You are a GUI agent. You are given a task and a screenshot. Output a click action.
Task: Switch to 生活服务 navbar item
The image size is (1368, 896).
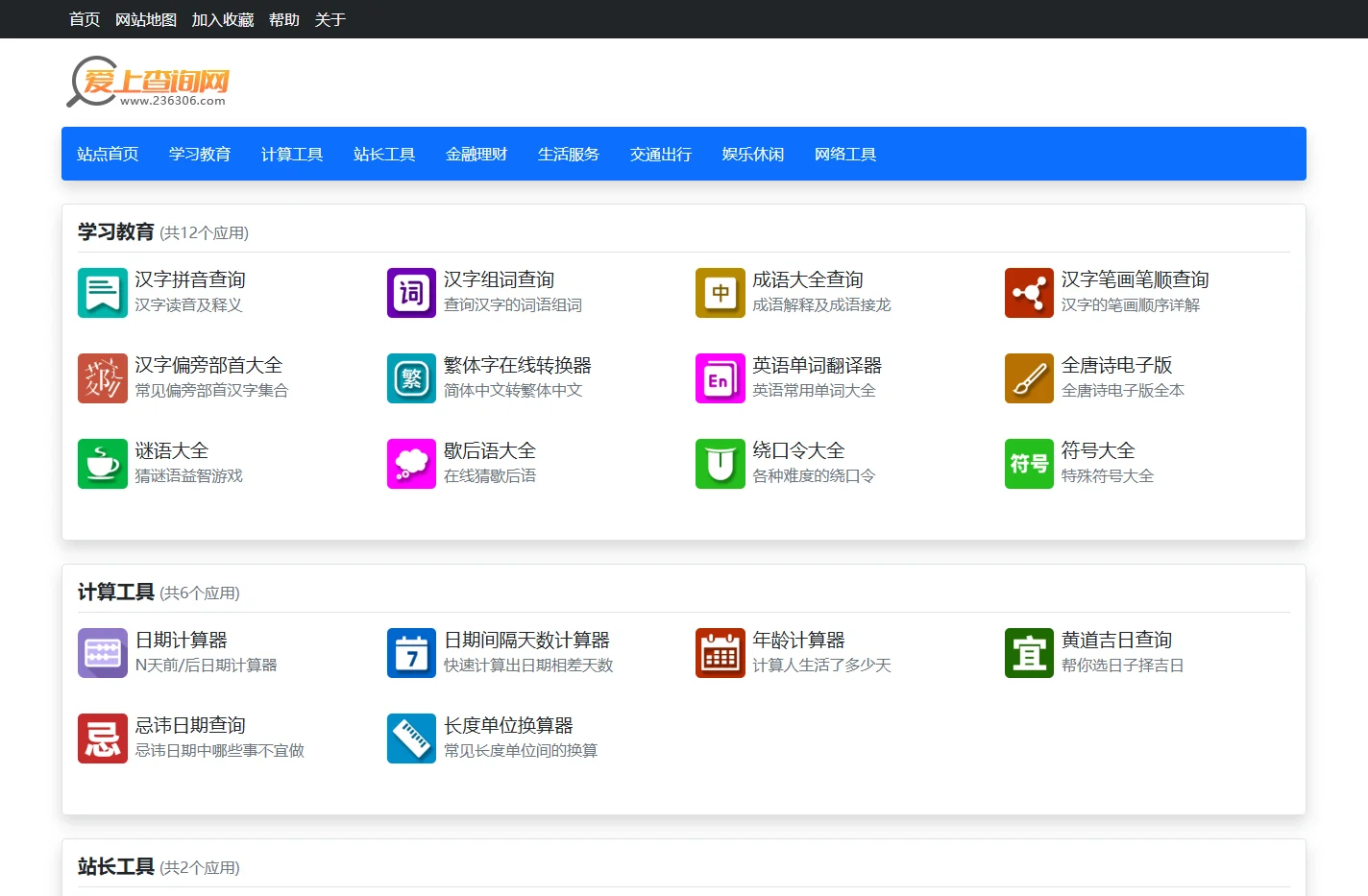click(x=569, y=154)
